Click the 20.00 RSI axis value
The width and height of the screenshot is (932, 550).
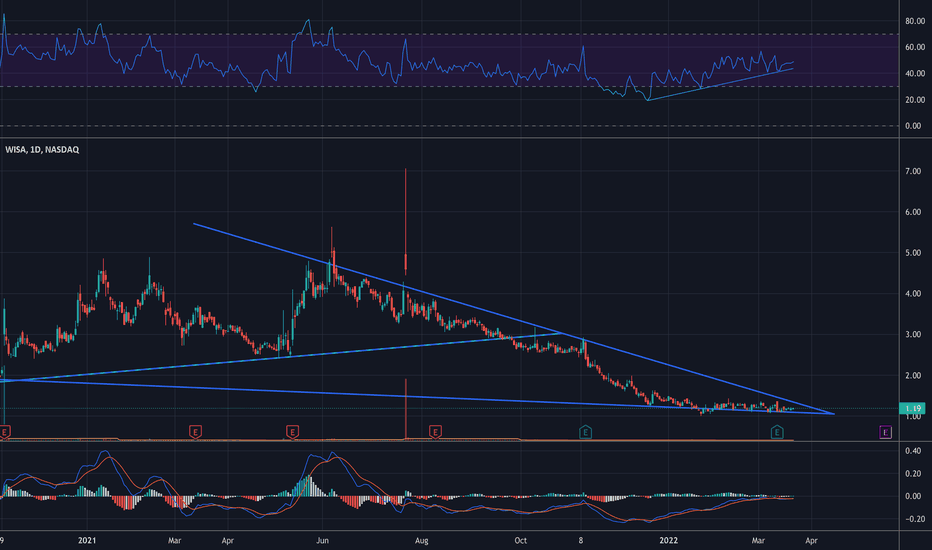(915, 99)
